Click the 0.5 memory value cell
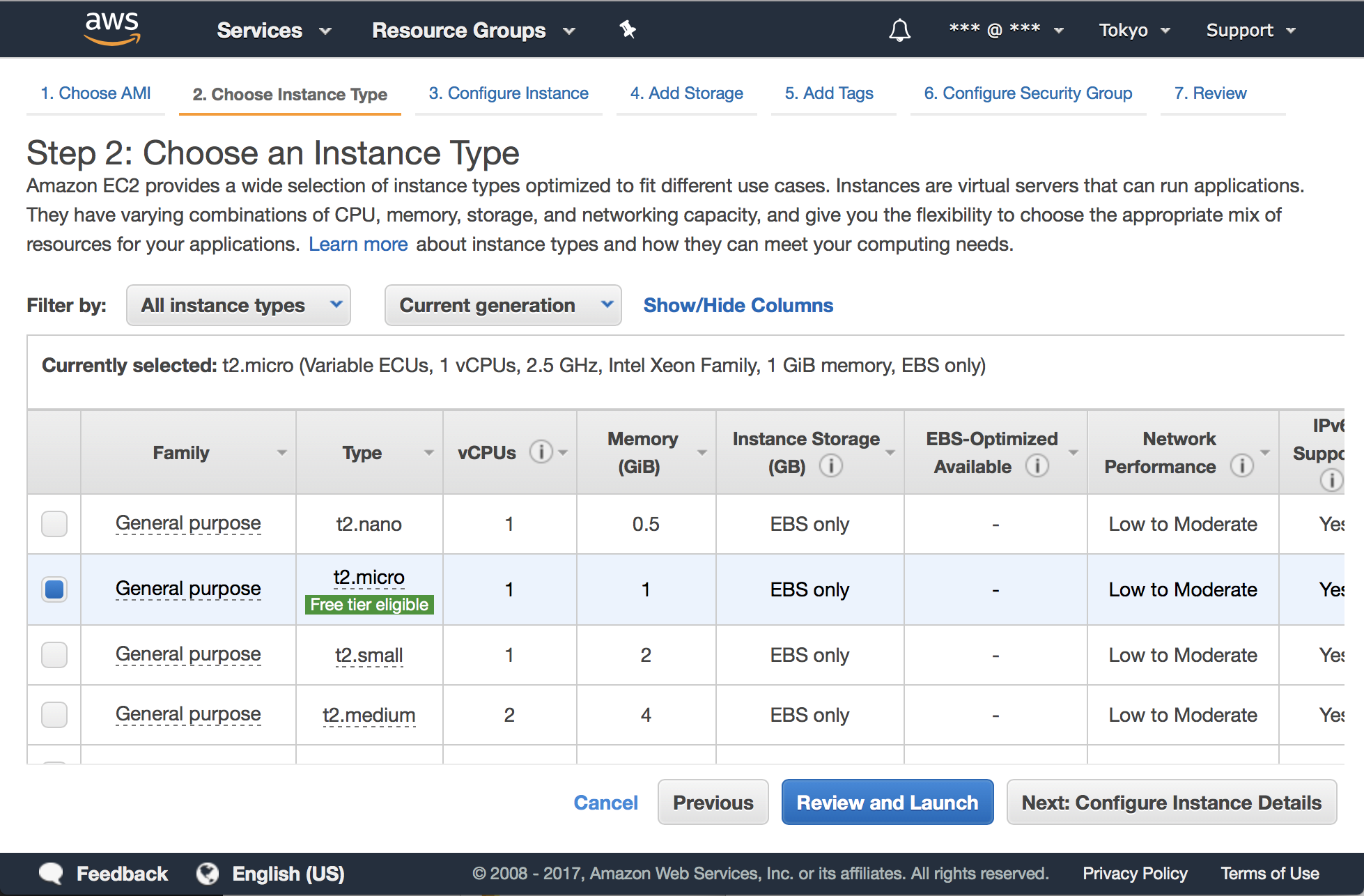 click(646, 524)
